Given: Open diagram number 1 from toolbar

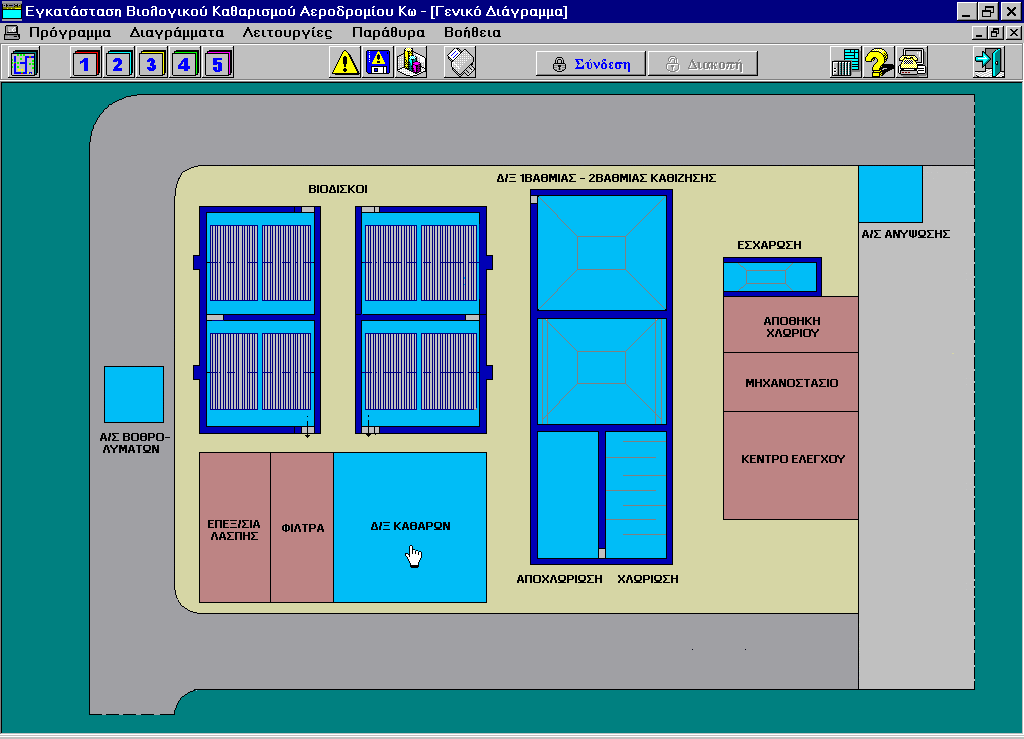Looking at the screenshot, I should pyautogui.click(x=86, y=64).
